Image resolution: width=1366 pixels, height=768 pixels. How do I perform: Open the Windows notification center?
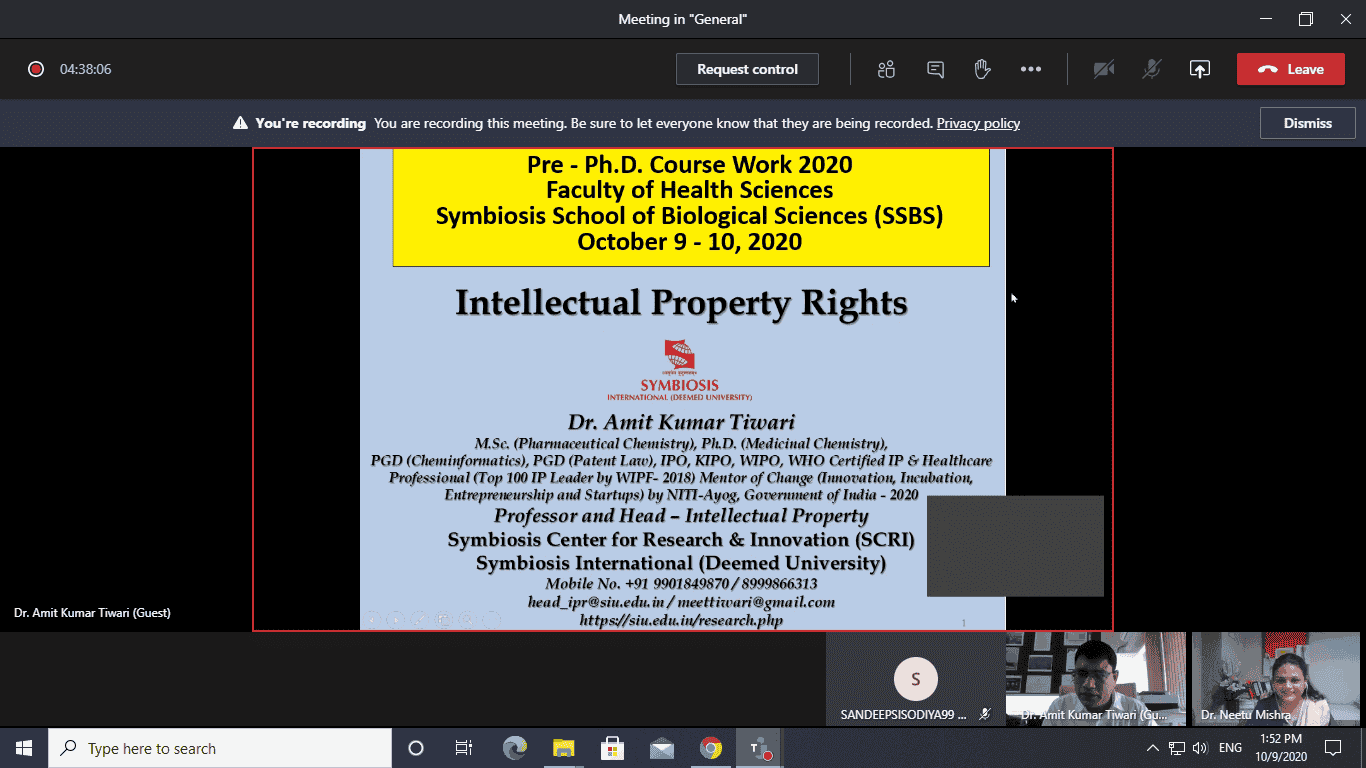point(1333,748)
